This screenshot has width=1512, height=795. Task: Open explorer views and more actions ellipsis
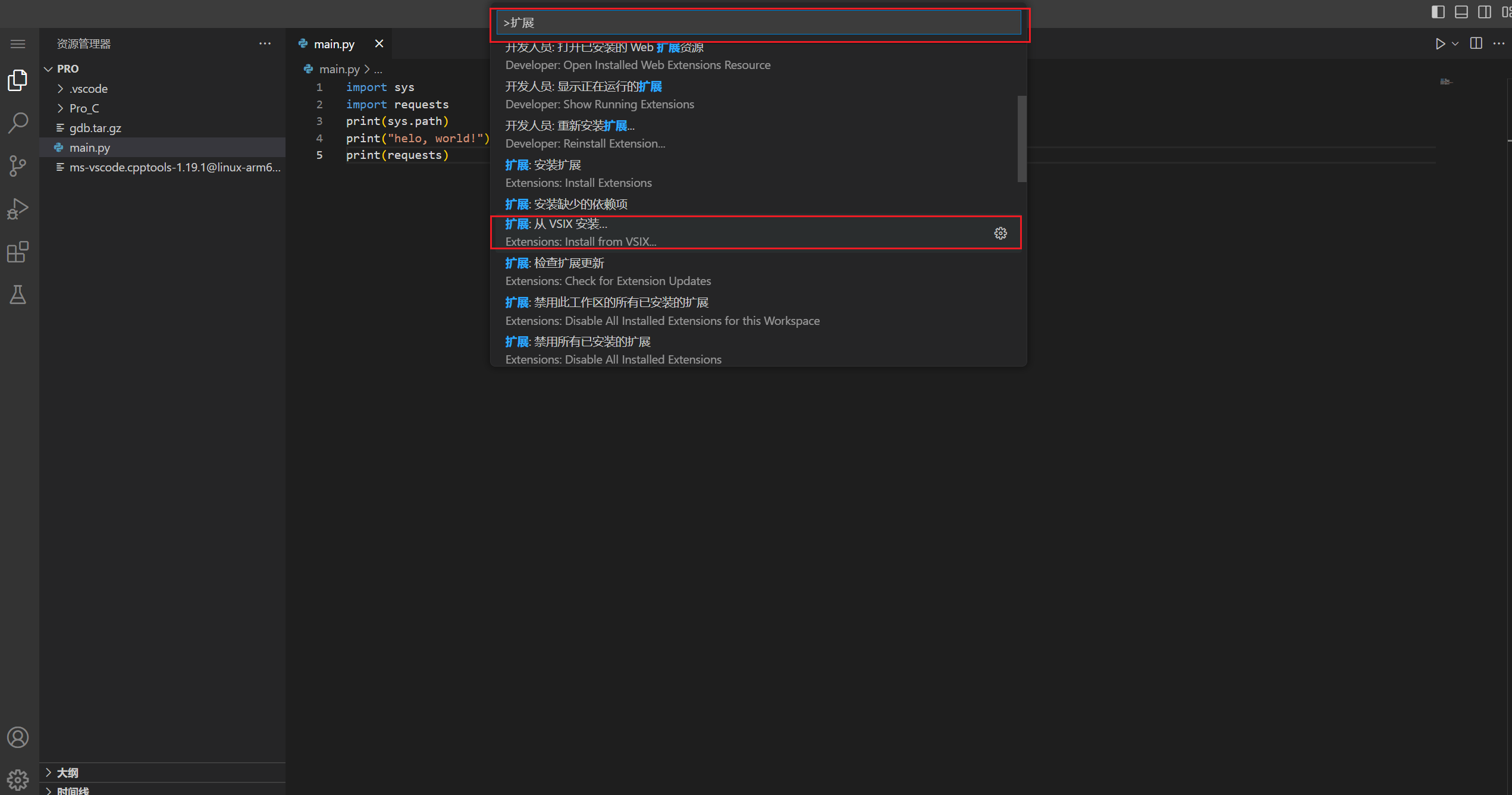tap(265, 43)
